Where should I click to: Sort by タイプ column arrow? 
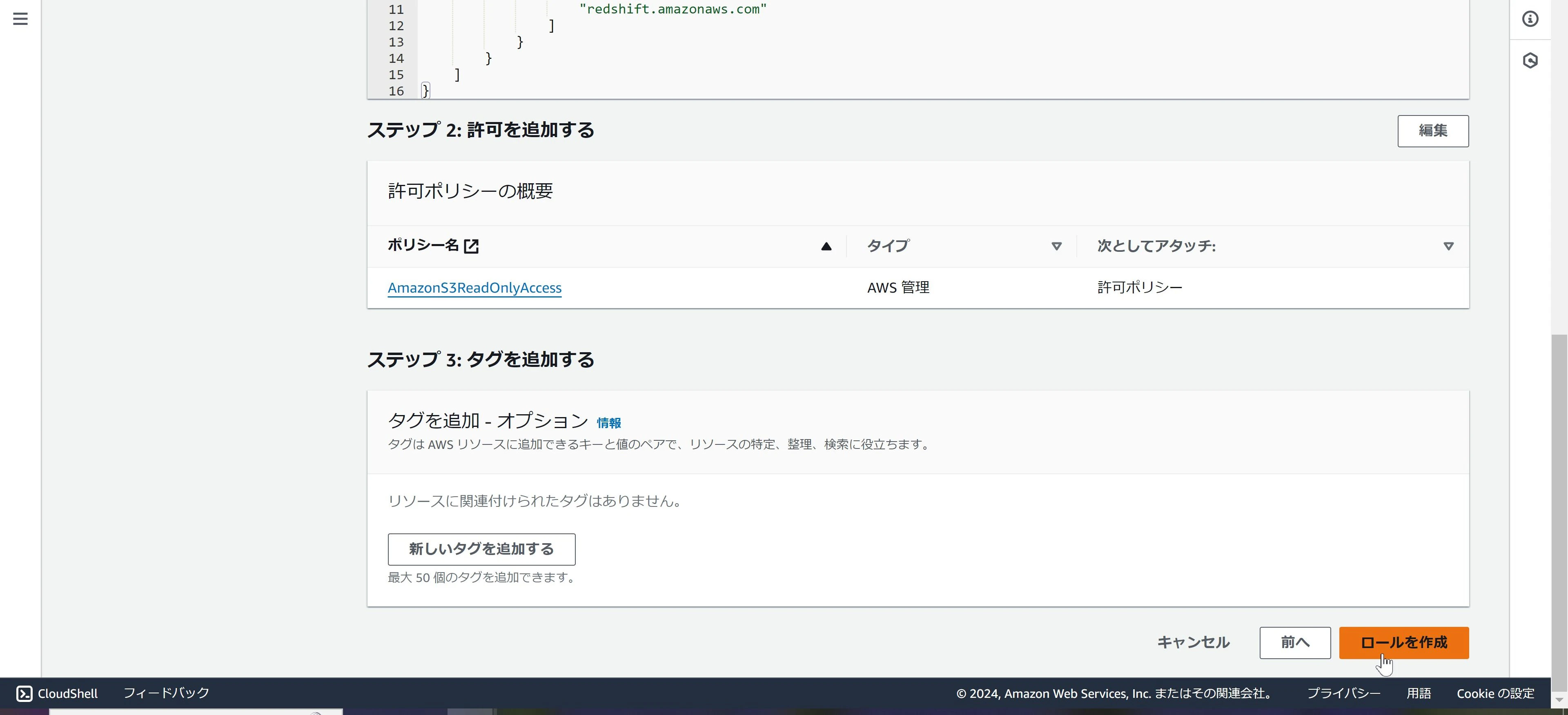tap(1057, 246)
